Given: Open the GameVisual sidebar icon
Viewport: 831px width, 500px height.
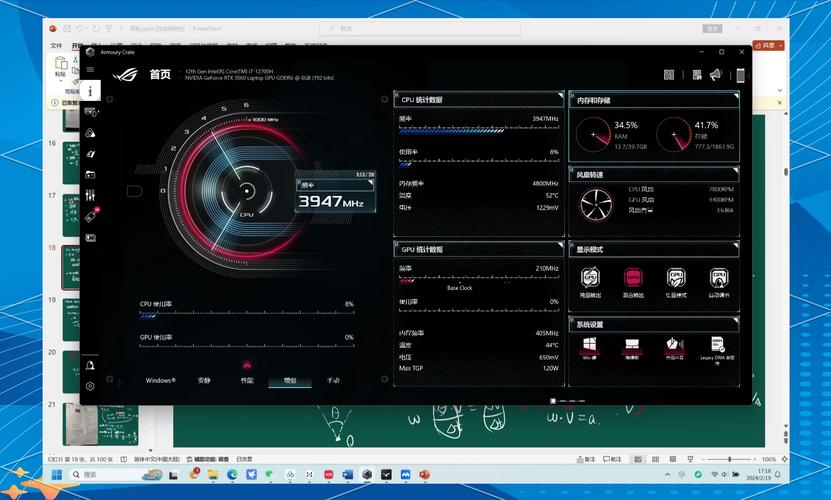Looking at the screenshot, I should 90,154.
